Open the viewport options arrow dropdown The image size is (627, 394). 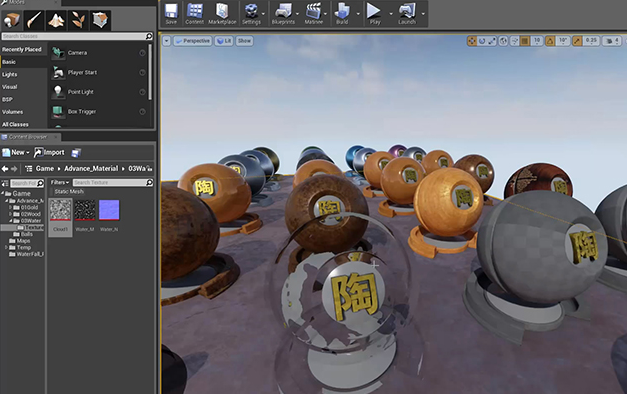[166, 41]
